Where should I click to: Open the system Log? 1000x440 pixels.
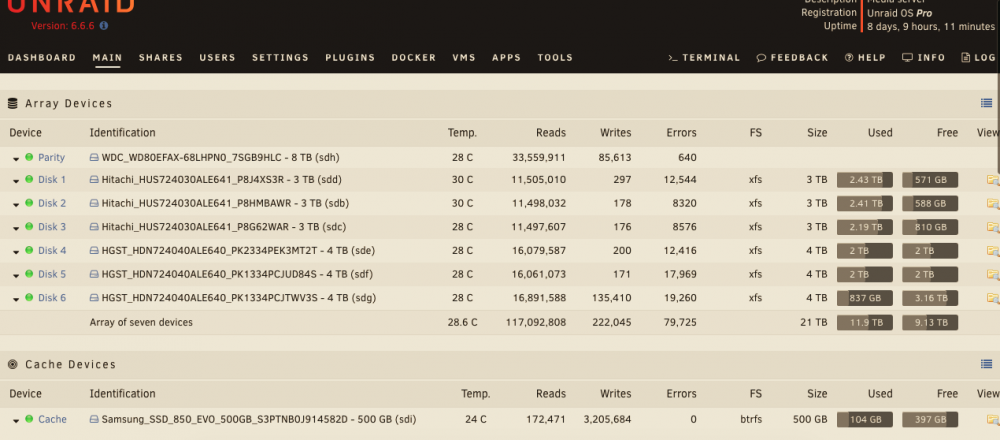(x=978, y=57)
